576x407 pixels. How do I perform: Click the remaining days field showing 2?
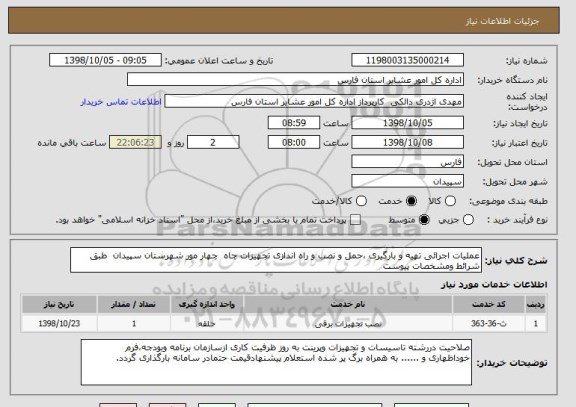tap(213, 142)
